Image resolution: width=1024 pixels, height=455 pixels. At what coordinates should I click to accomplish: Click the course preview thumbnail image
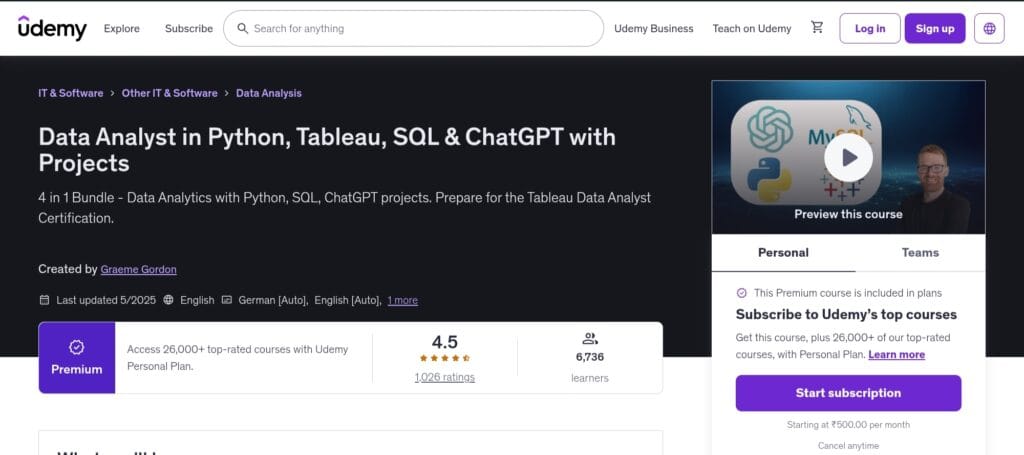848,157
